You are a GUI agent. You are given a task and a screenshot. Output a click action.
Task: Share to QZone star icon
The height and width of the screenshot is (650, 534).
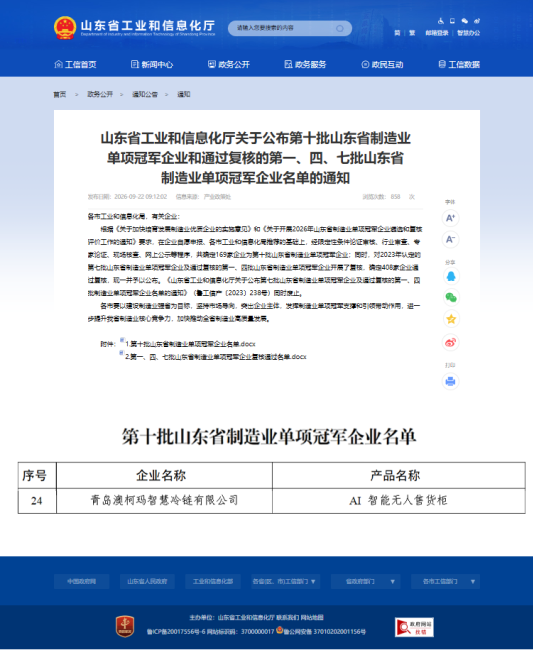(x=451, y=319)
